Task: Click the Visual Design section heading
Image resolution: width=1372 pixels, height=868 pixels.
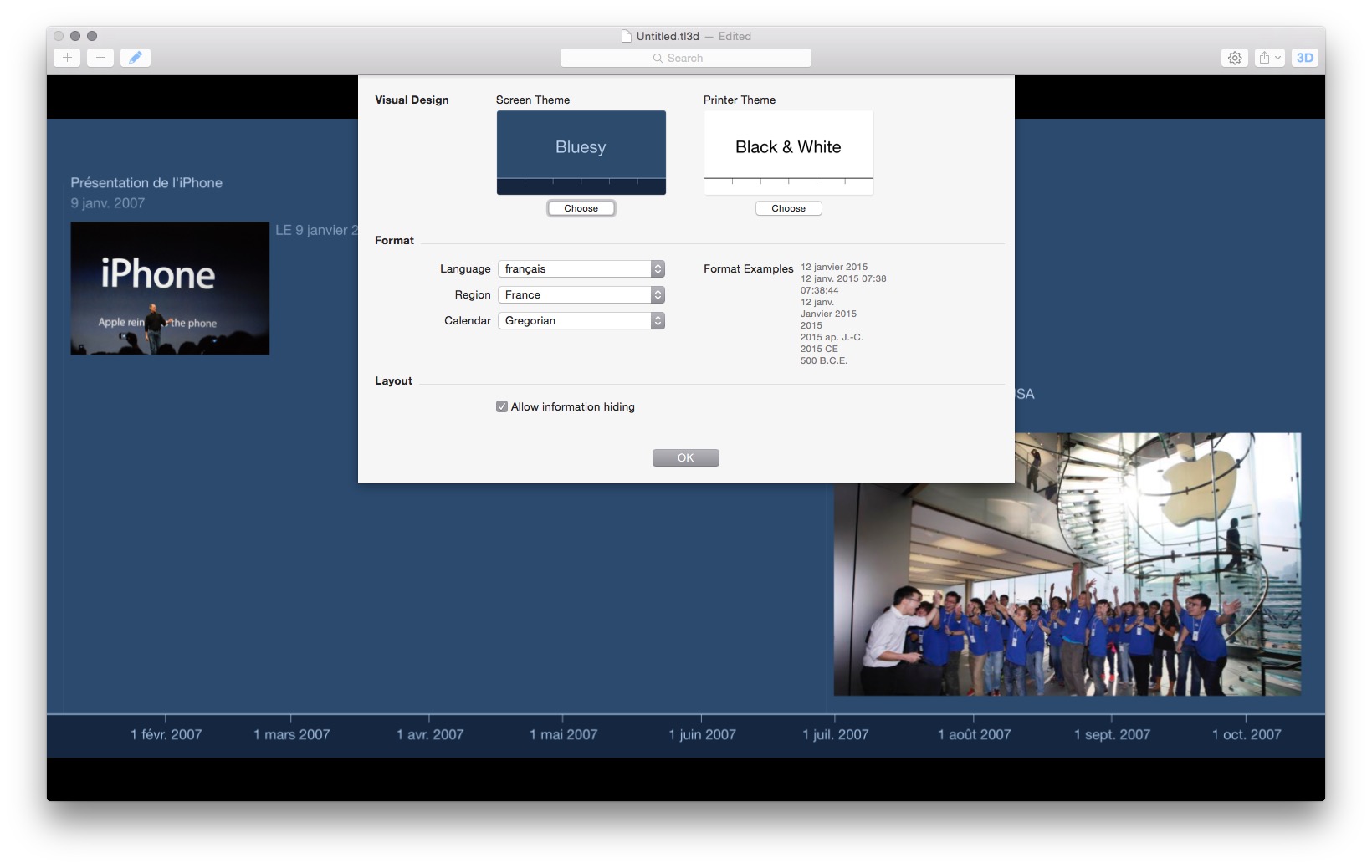Action: 412,100
